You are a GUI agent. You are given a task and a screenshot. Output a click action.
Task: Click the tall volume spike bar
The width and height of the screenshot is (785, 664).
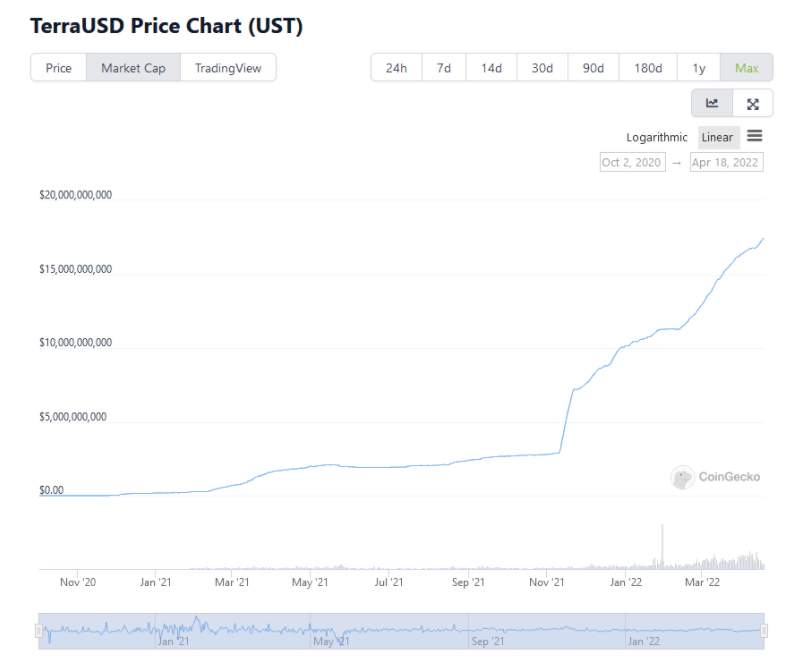click(662, 546)
